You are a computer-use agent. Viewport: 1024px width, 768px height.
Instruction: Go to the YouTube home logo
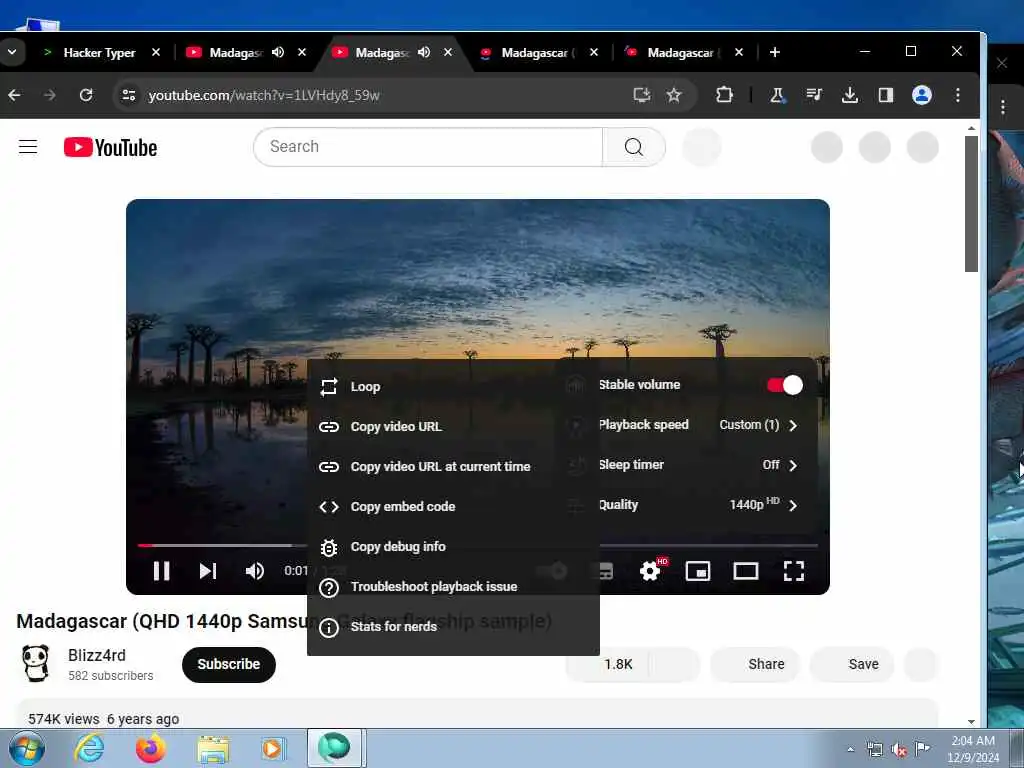[110, 148]
